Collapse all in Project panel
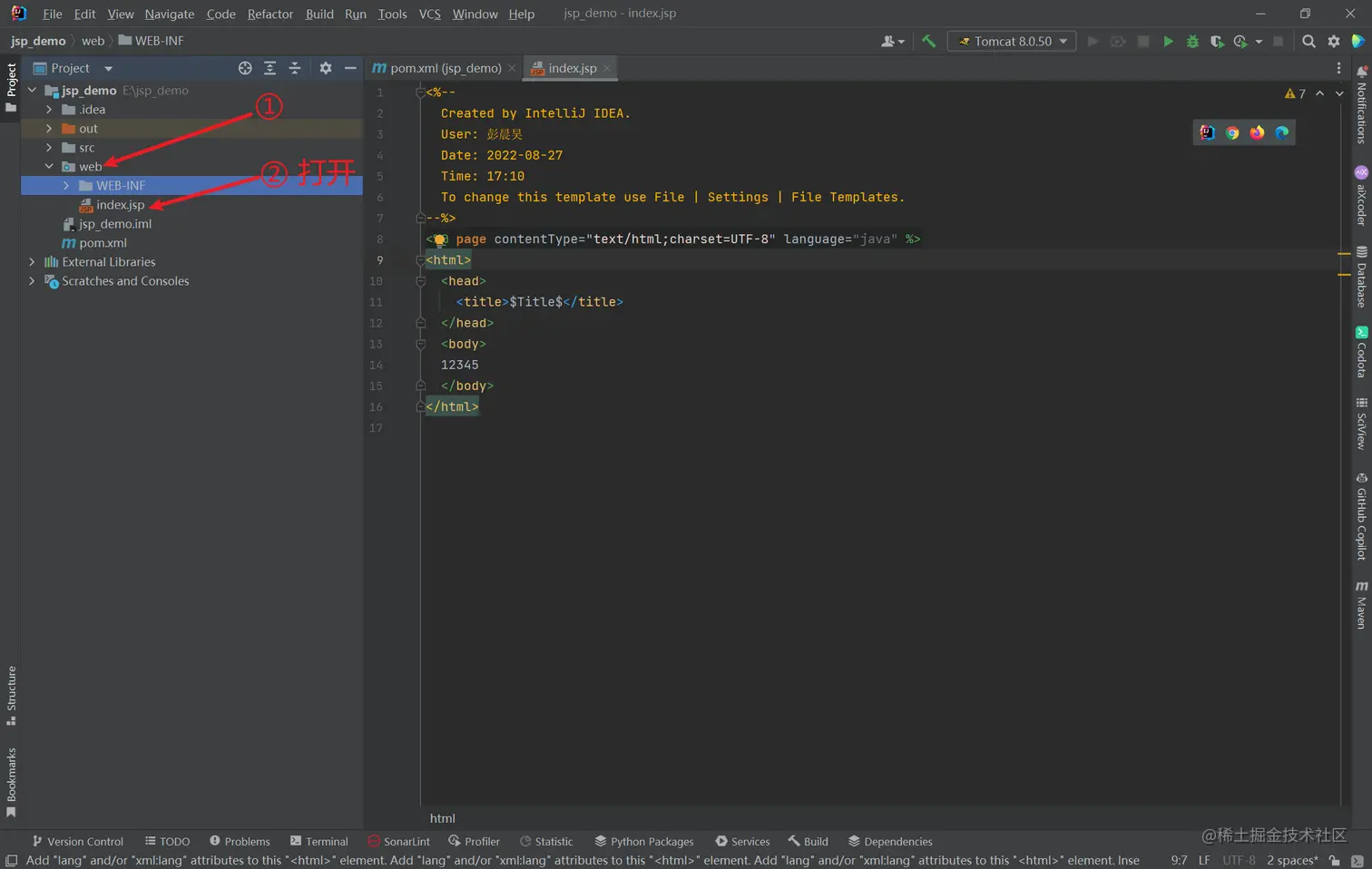 tap(295, 68)
